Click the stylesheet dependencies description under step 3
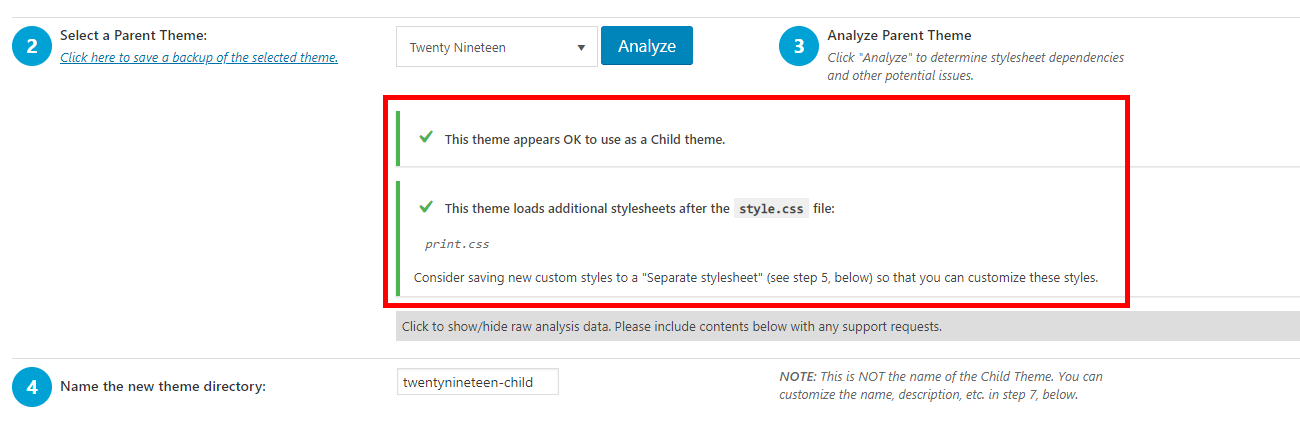This screenshot has width=1300, height=430. 975,66
